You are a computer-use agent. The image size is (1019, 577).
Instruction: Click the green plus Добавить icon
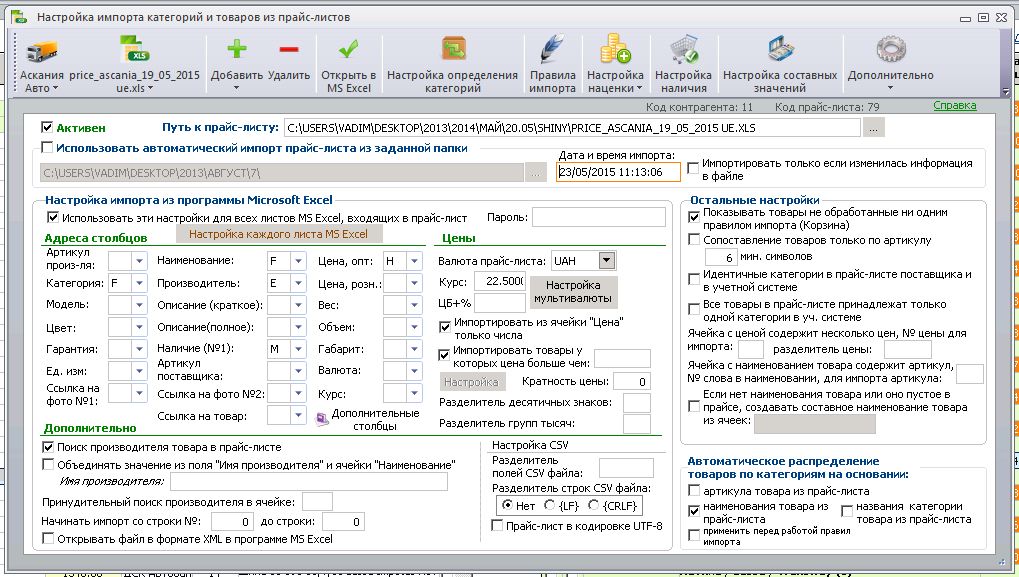[x=237, y=49]
